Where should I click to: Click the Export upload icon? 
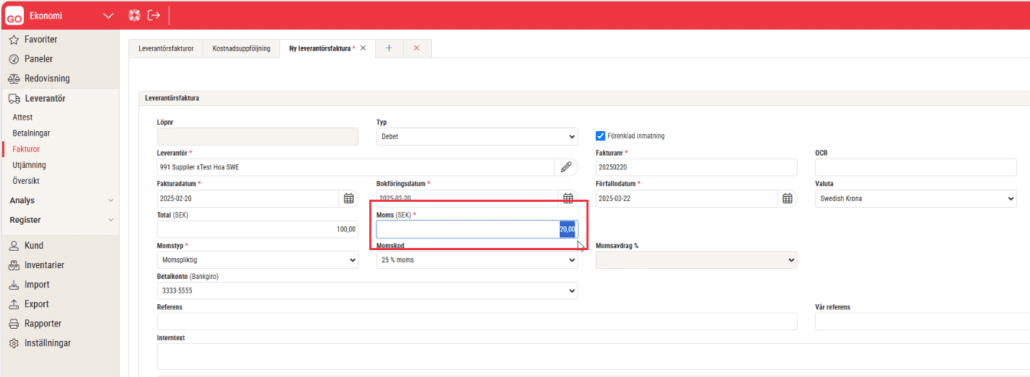coord(13,304)
